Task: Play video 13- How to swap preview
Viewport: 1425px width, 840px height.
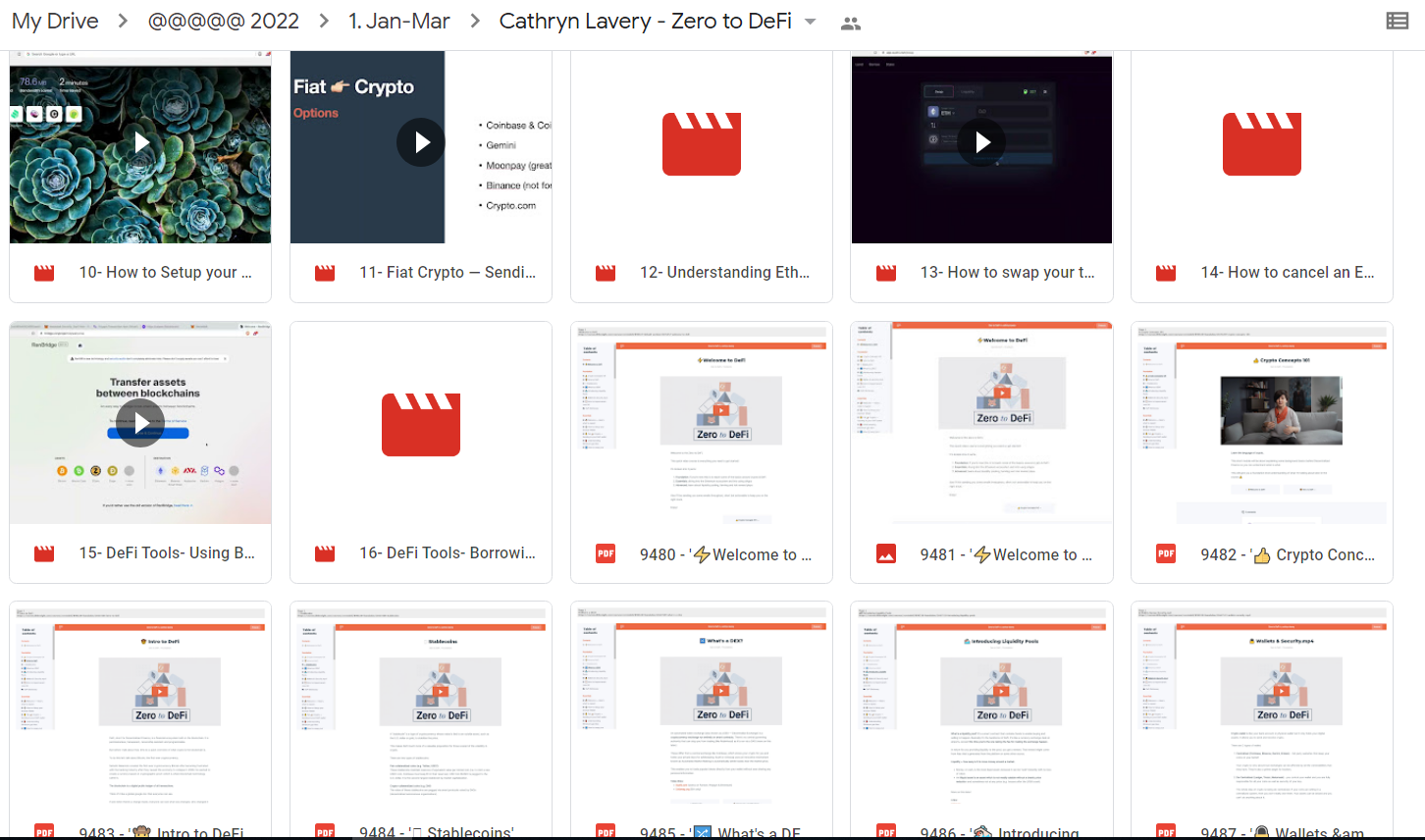Action: [x=981, y=142]
